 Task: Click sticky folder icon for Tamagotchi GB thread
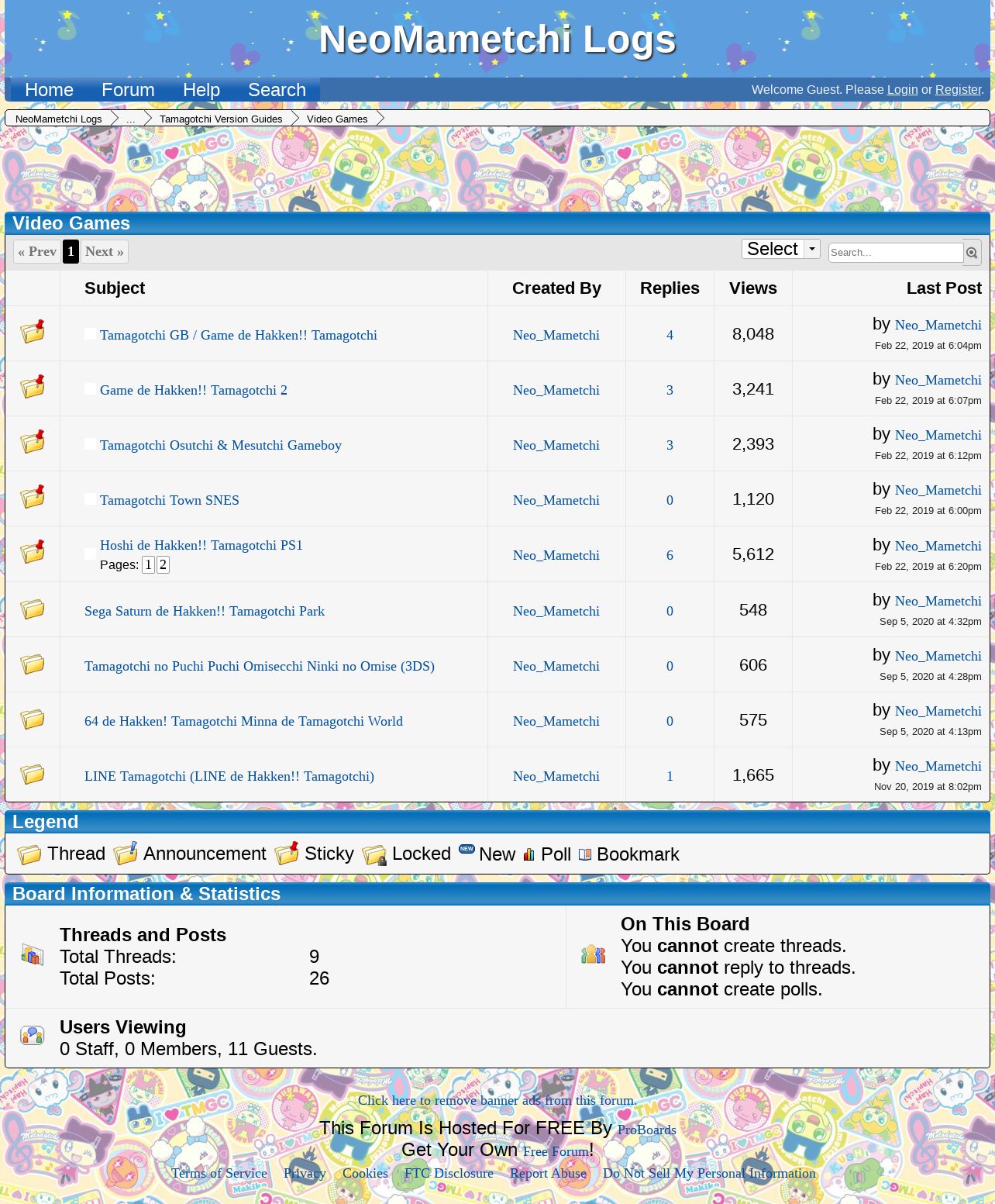click(33, 332)
